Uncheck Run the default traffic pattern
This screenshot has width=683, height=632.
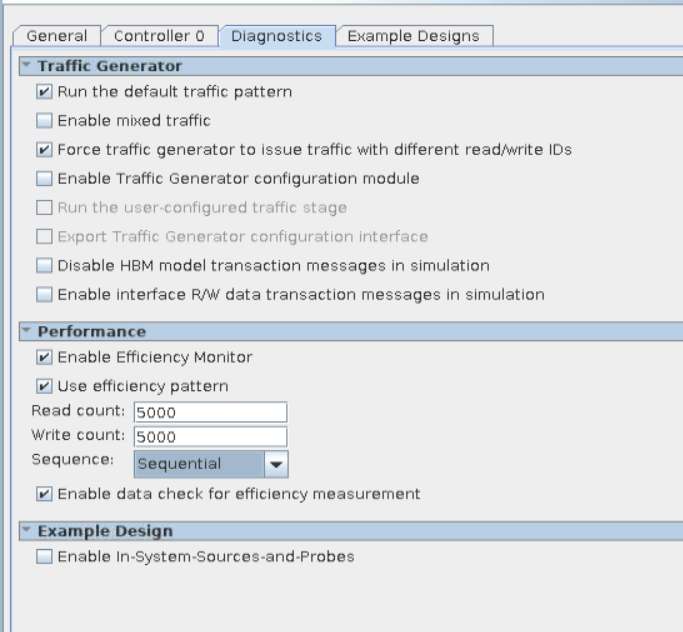click(x=44, y=93)
